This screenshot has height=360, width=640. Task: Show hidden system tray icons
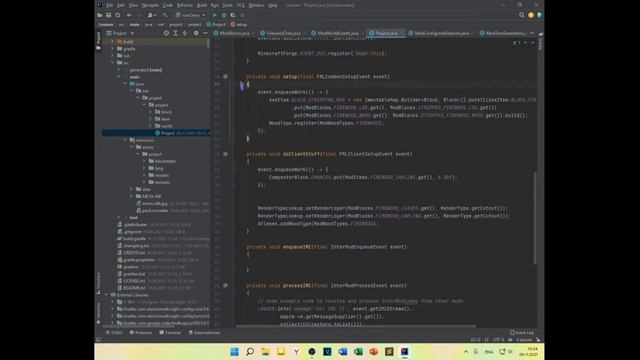[x=466, y=351]
